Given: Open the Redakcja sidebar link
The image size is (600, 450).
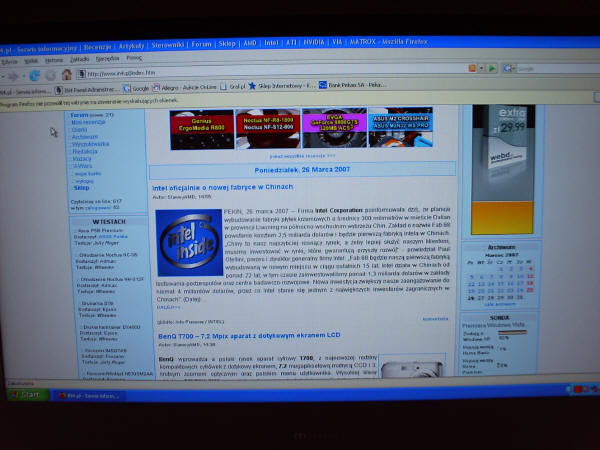Looking at the screenshot, I should 85,151.
